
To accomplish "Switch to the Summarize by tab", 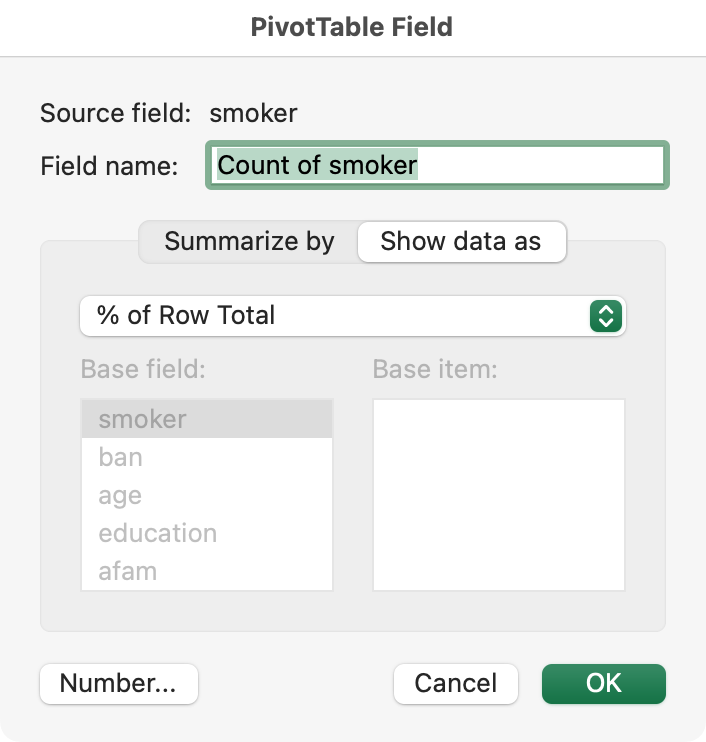I will pos(249,241).
